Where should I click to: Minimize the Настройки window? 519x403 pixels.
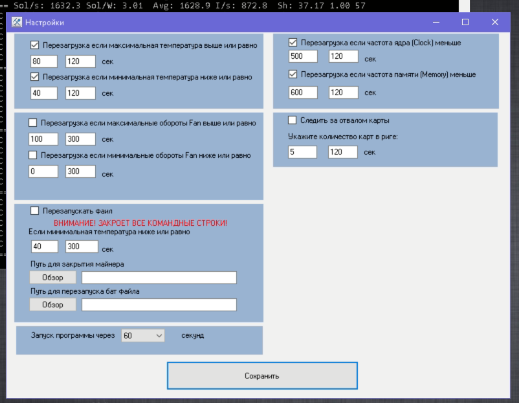coord(436,22)
